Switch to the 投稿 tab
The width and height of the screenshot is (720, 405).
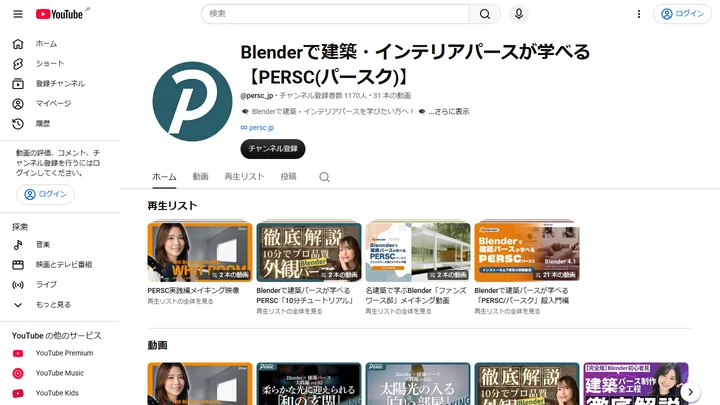pyautogui.click(x=288, y=177)
